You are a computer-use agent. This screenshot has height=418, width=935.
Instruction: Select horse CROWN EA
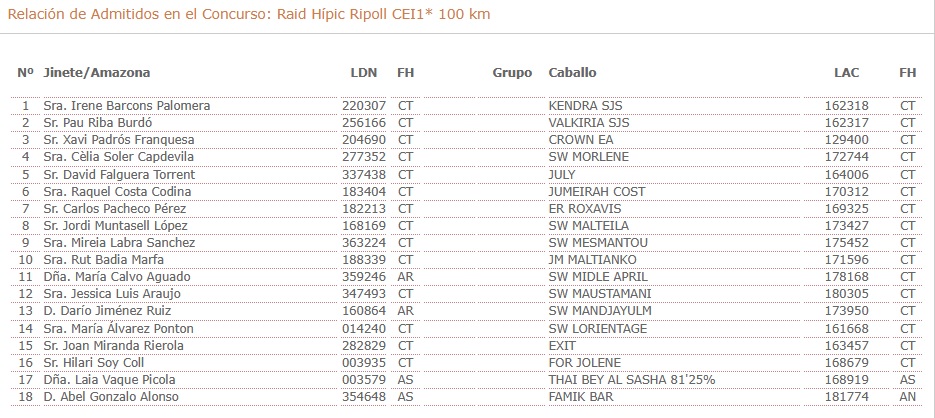click(x=581, y=140)
